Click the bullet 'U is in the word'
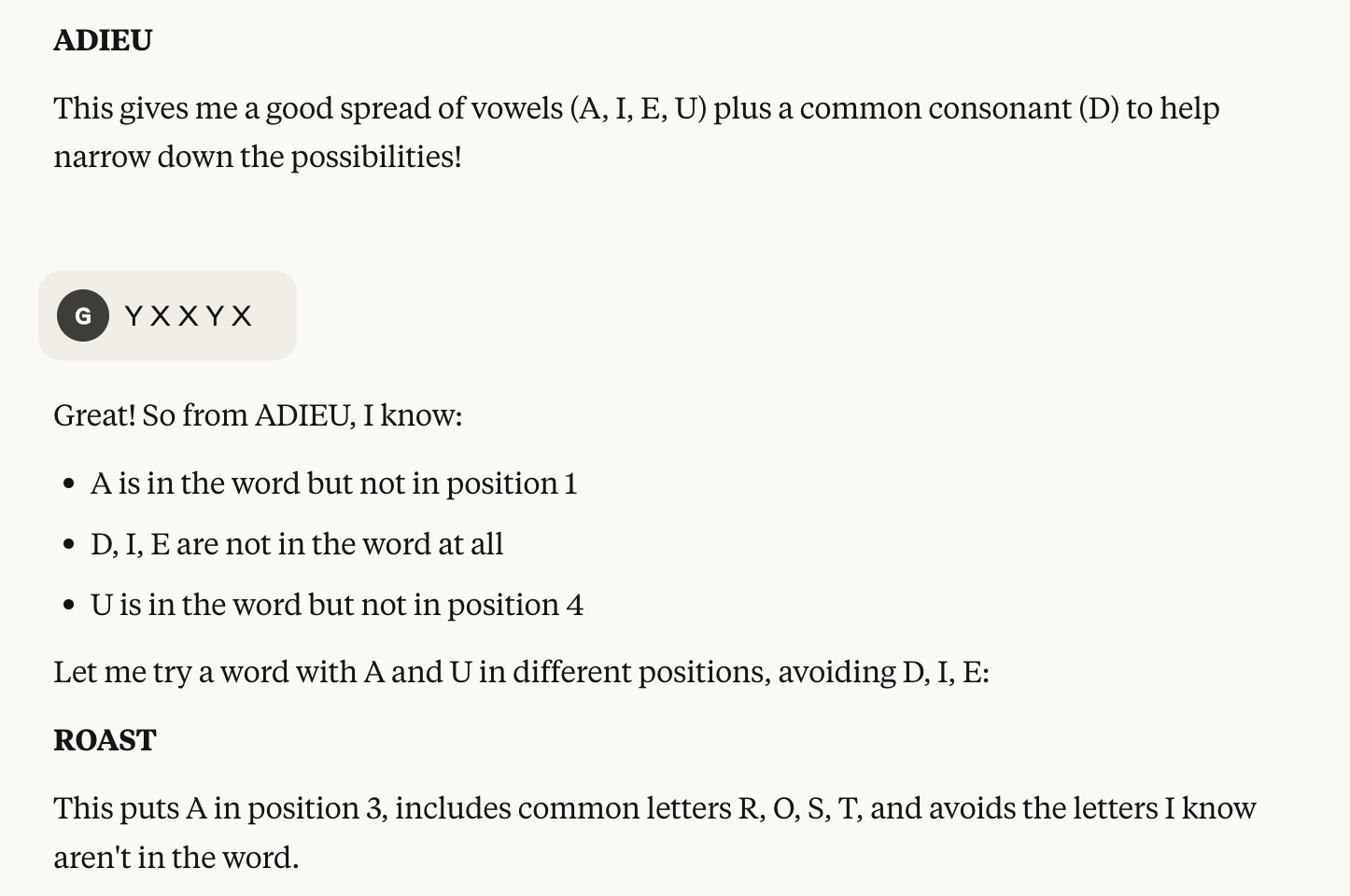The width and height of the screenshot is (1350, 896). 336,605
